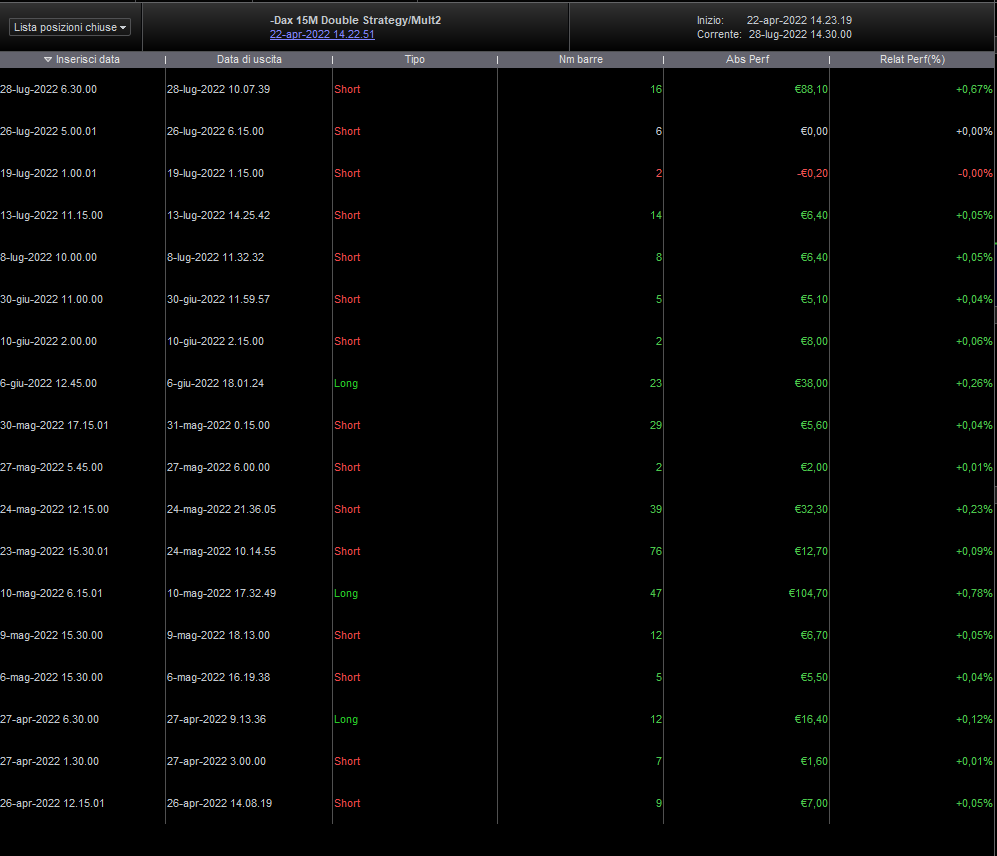The width and height of the screenshot is (997, 856).
Task: Click the Corrente 28-lug-2022 14.30.00 timestamp
Action: tap(800, 34)
